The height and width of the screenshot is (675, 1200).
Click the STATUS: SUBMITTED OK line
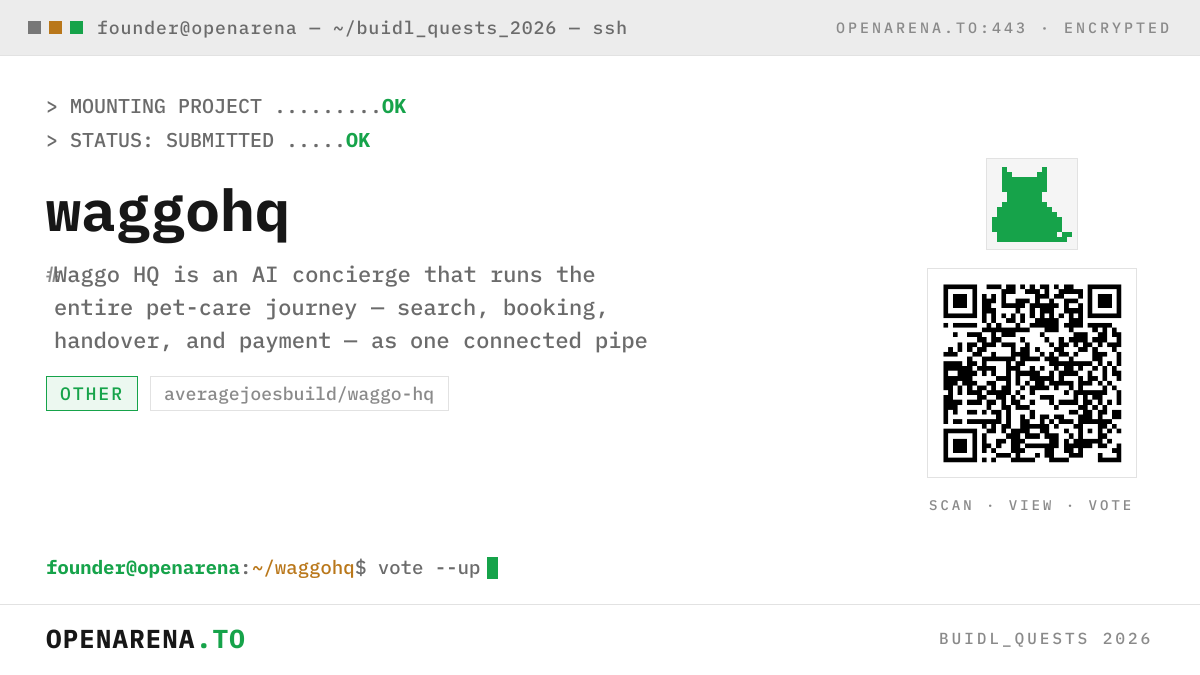(x=208, y=141)
